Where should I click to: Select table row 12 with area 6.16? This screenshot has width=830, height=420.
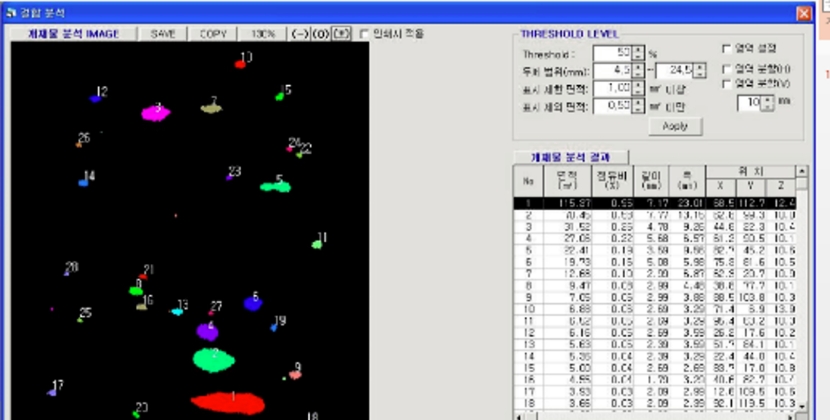pos(655,333)
